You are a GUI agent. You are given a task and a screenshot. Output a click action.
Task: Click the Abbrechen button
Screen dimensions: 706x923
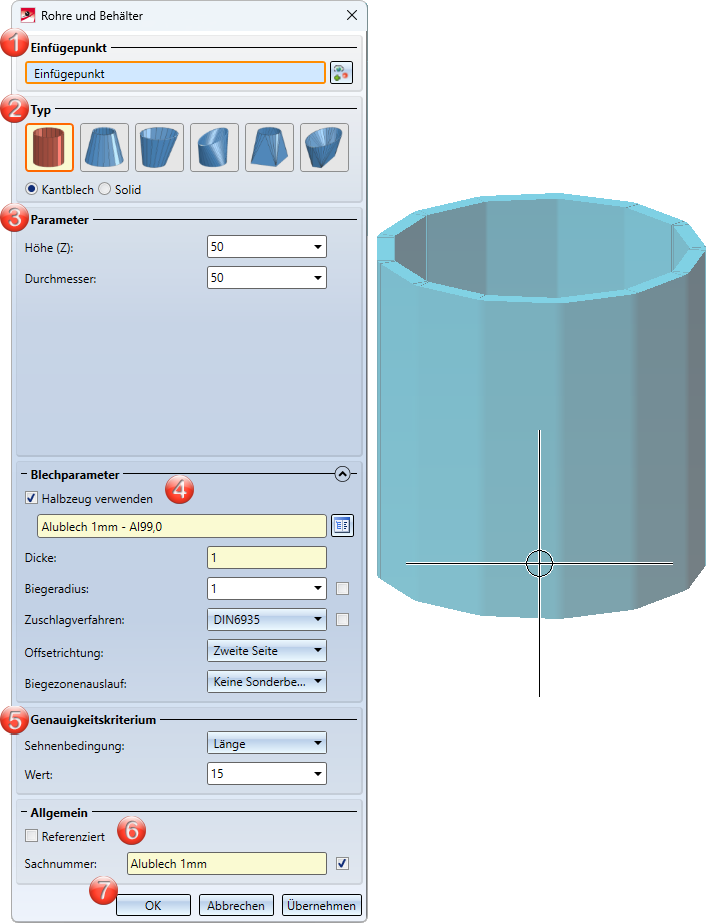point(236,905)
